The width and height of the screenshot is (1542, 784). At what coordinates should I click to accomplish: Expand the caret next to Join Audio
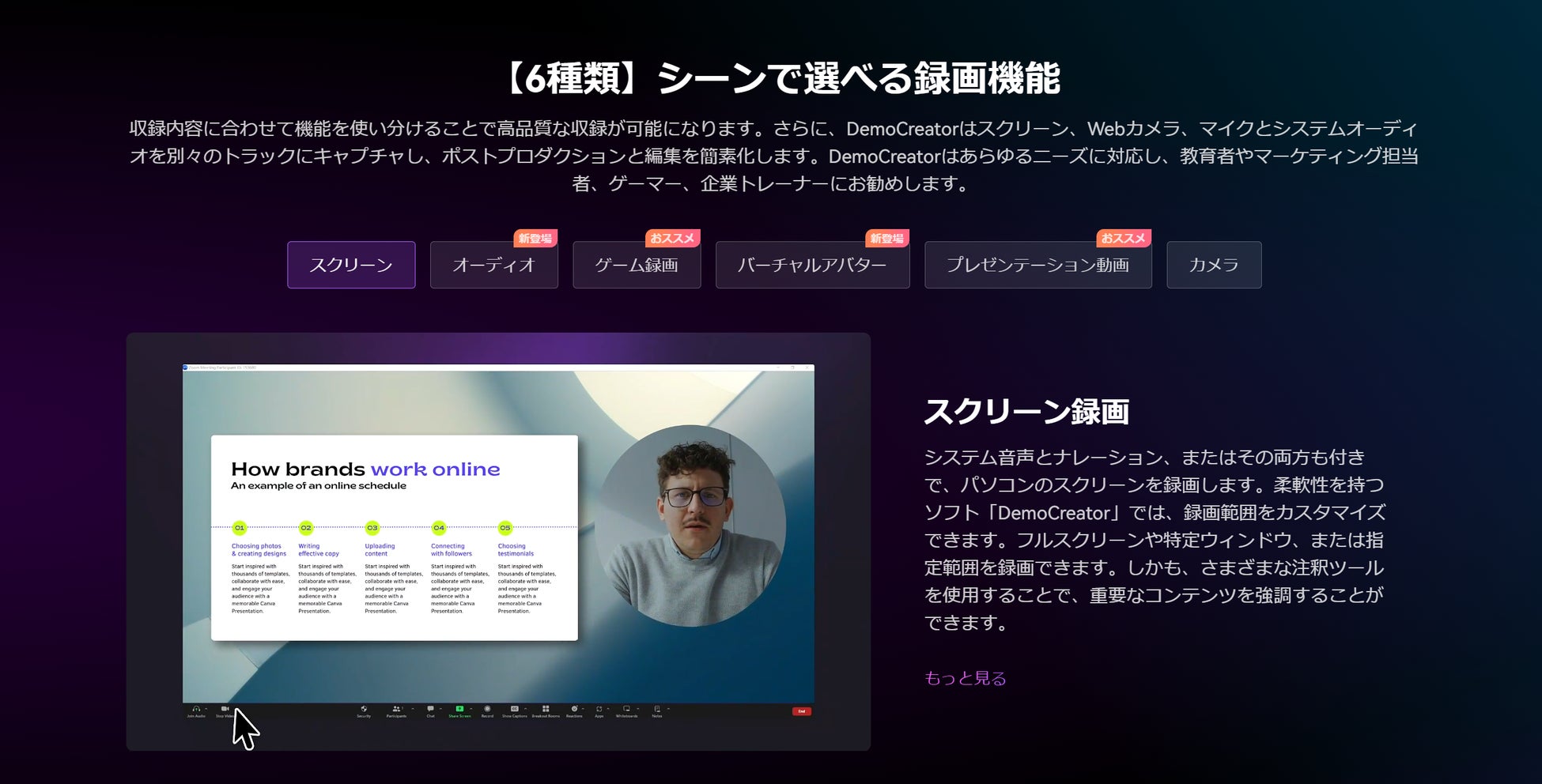point(206,709)
